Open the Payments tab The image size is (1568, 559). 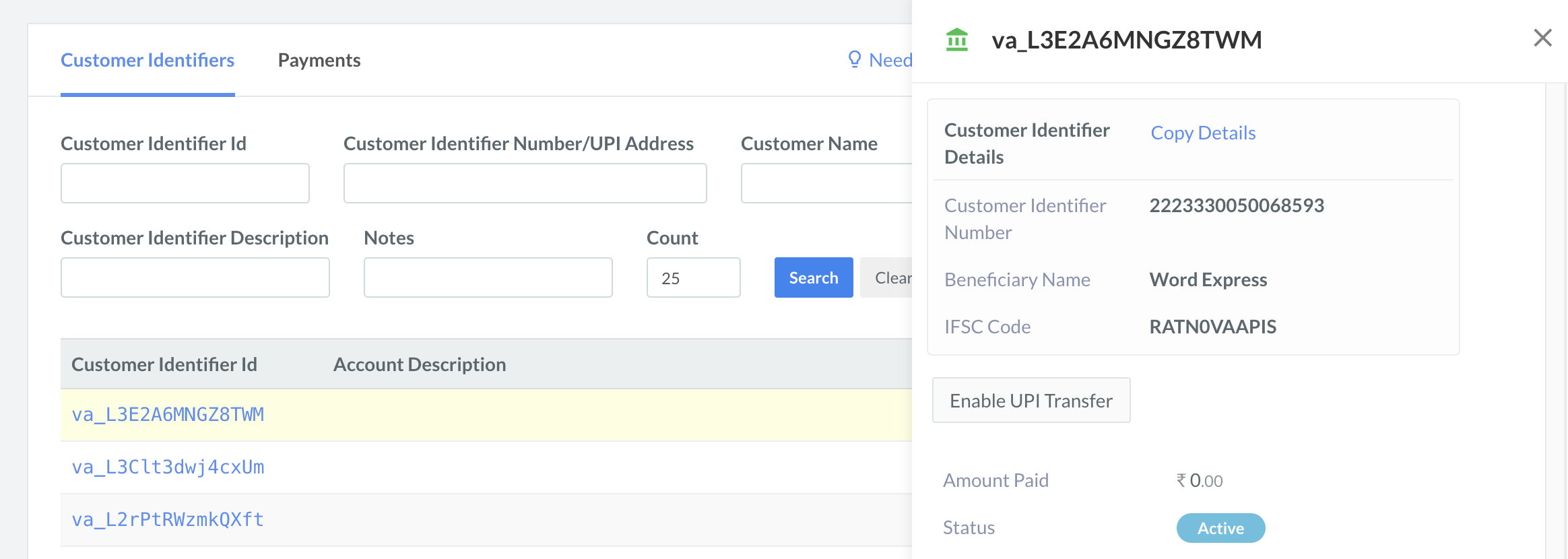coord(319,60)
